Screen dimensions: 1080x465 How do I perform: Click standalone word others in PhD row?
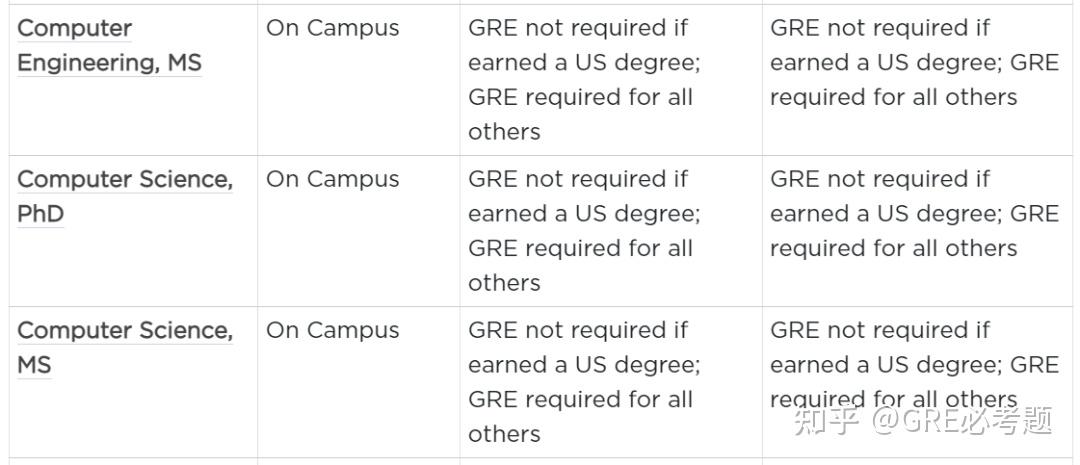click(x=504, y=283)
